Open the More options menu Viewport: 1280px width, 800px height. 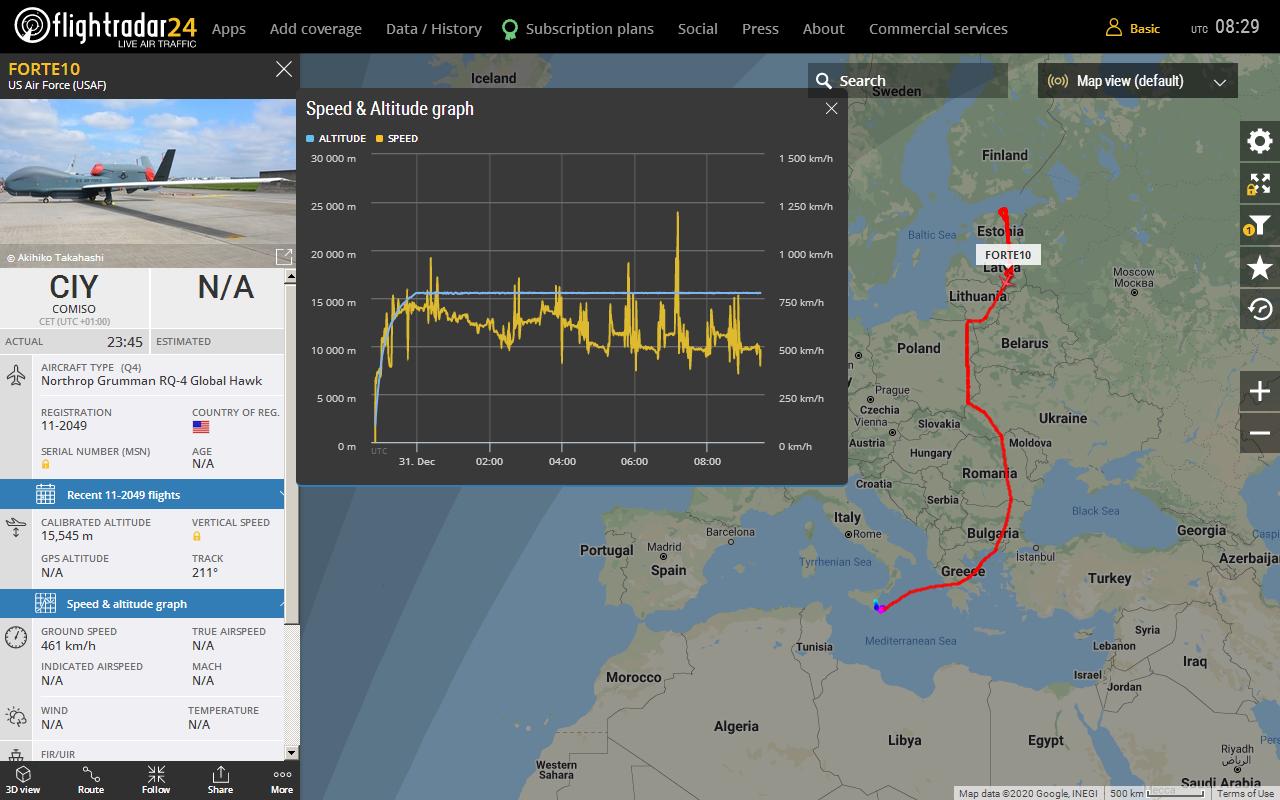(282, 780)
